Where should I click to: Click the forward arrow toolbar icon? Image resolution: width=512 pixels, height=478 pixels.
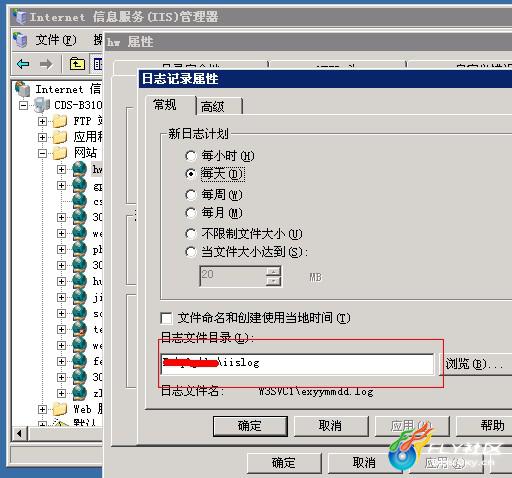pos(46,63)
